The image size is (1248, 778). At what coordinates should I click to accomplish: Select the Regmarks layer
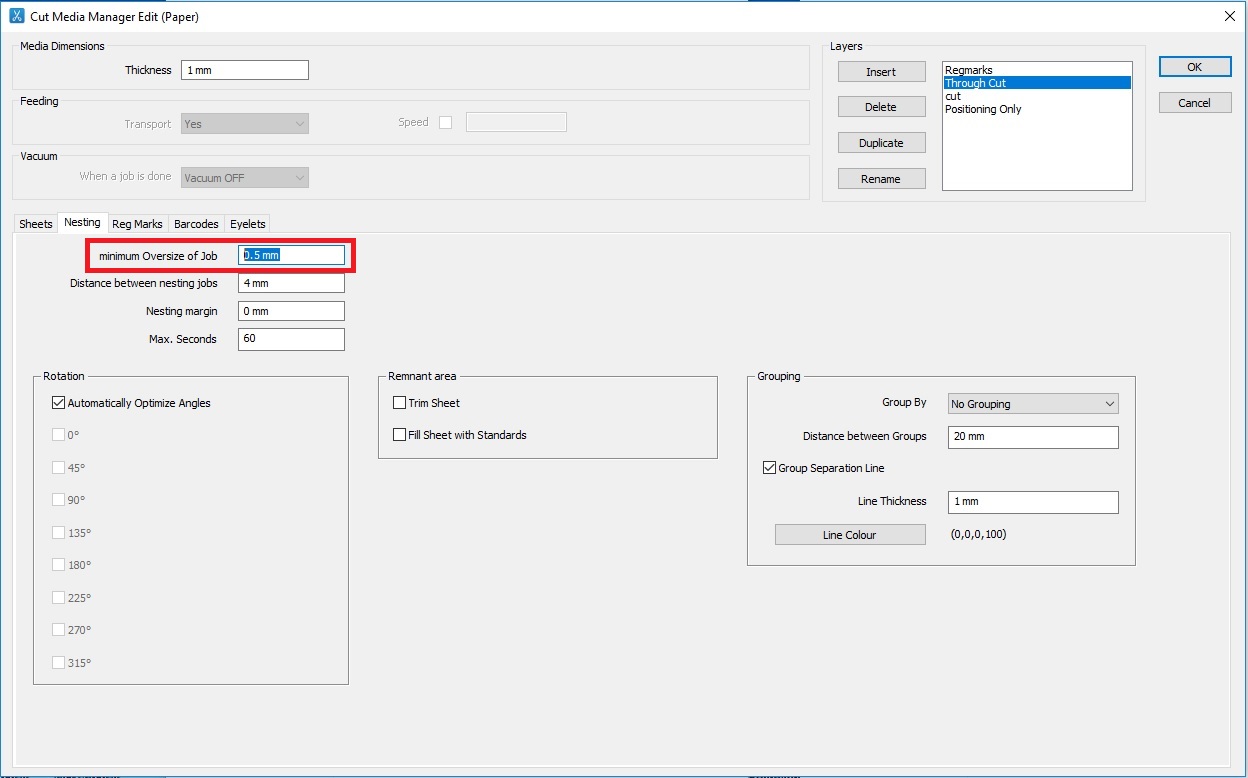pyautogui.click(x=1037, y=70)
